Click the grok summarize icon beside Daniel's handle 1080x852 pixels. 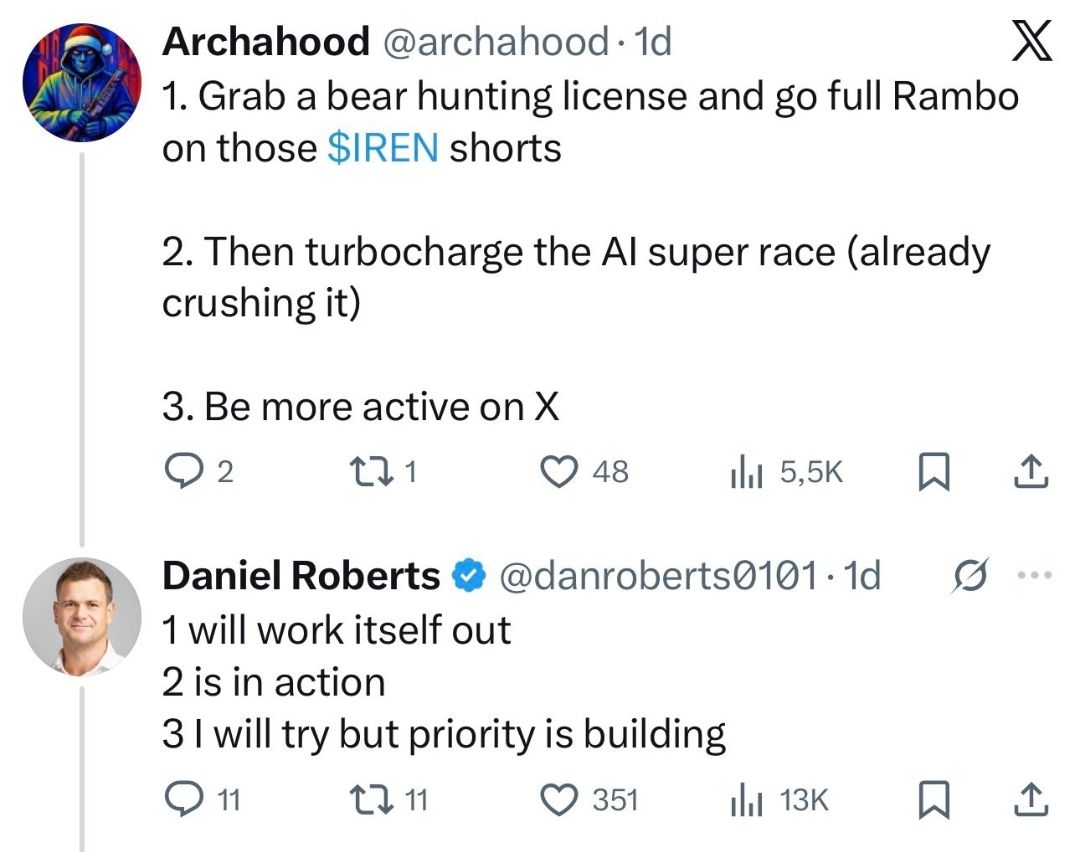969,574
